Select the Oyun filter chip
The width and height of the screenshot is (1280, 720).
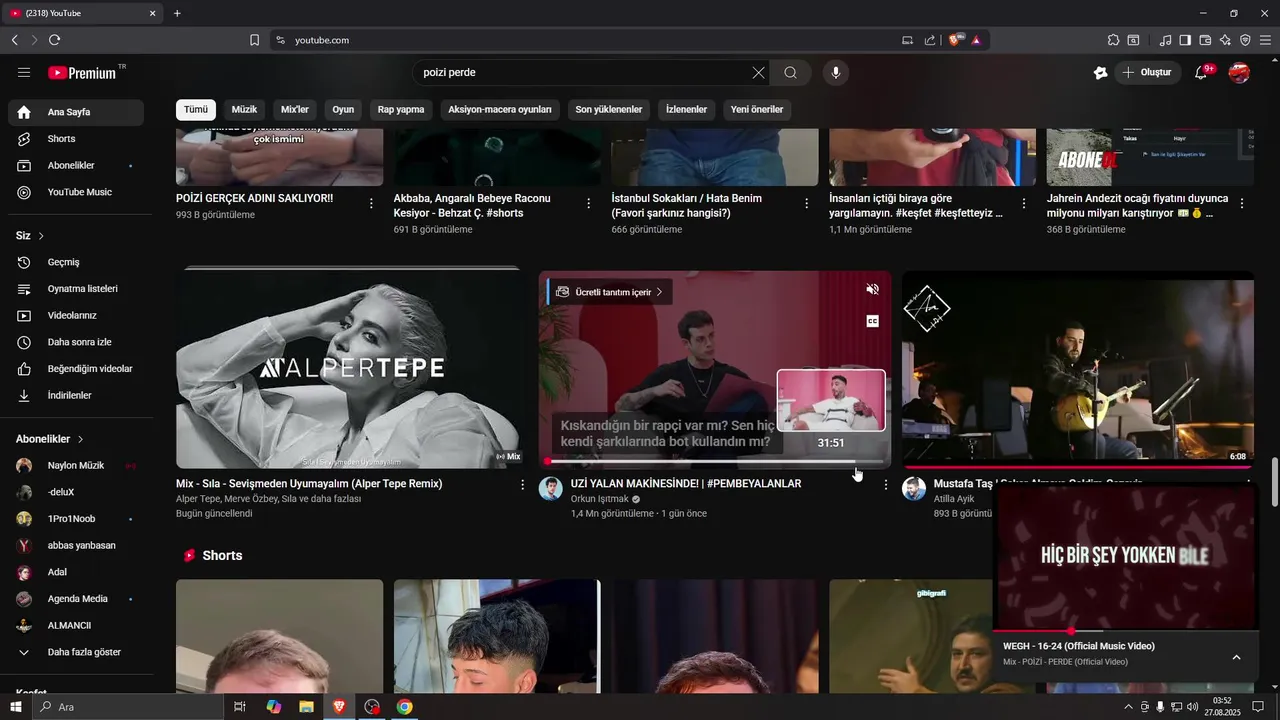click(x=343, y=109)
